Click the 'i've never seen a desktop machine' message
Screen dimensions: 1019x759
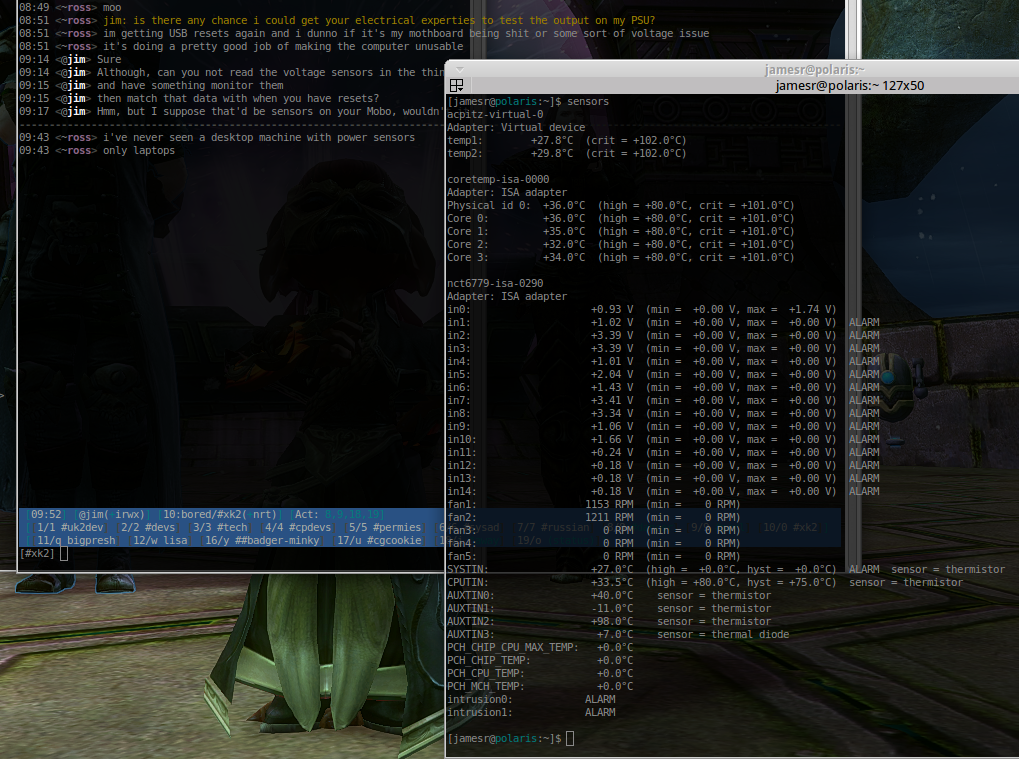click(259, 137)
